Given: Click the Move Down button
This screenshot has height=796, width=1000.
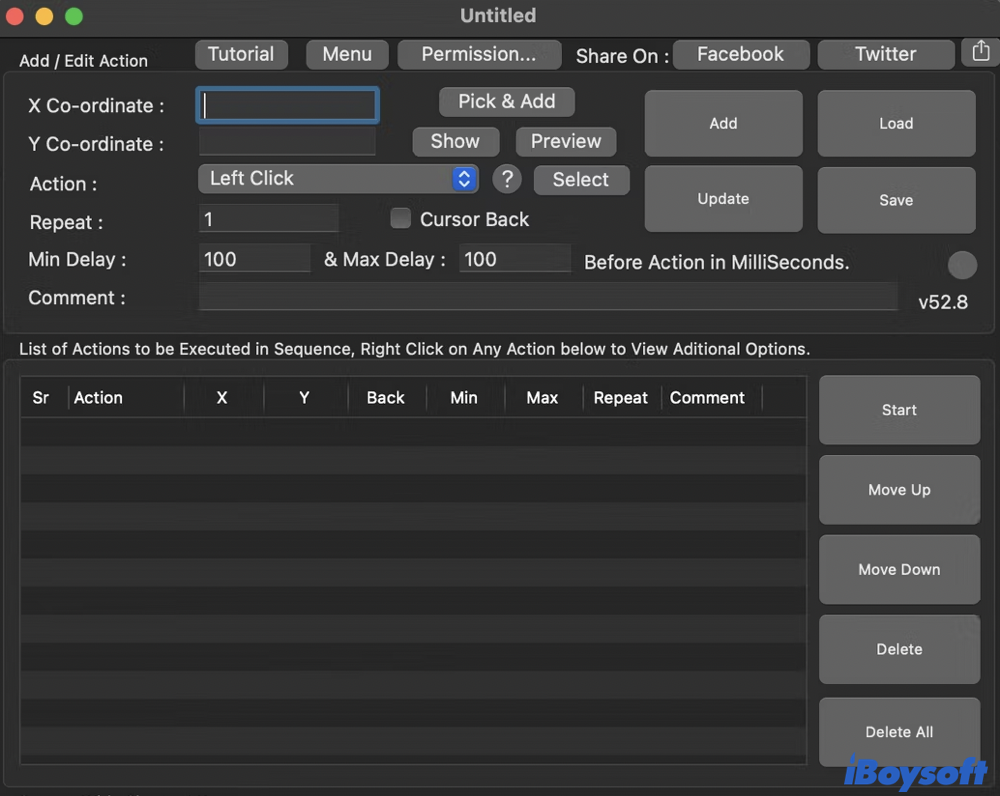Looking at the screenshot, I should [899, 570].
